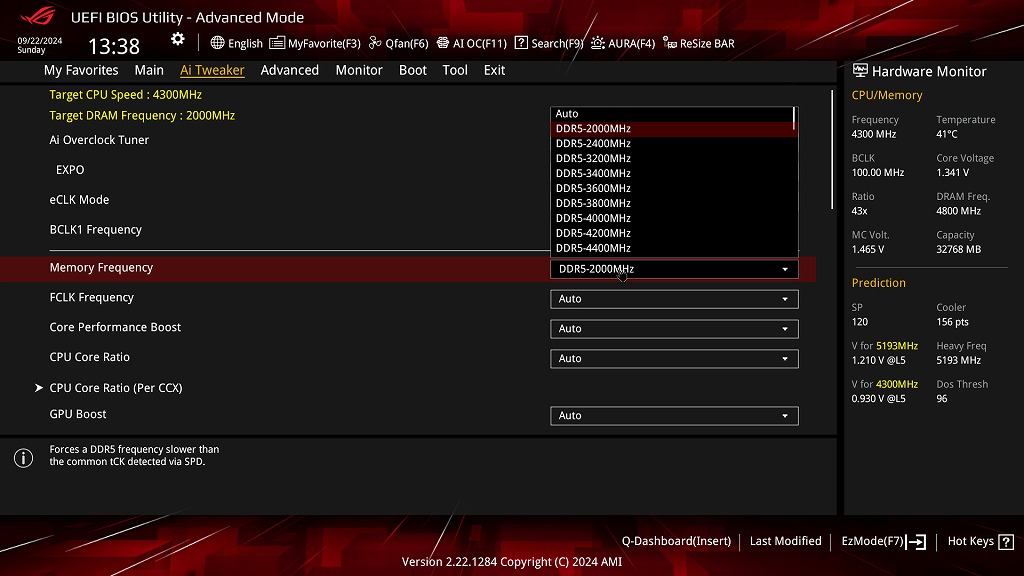Click the 09/22/2024 date display
1024x576 pixels.
pos(40,40)
